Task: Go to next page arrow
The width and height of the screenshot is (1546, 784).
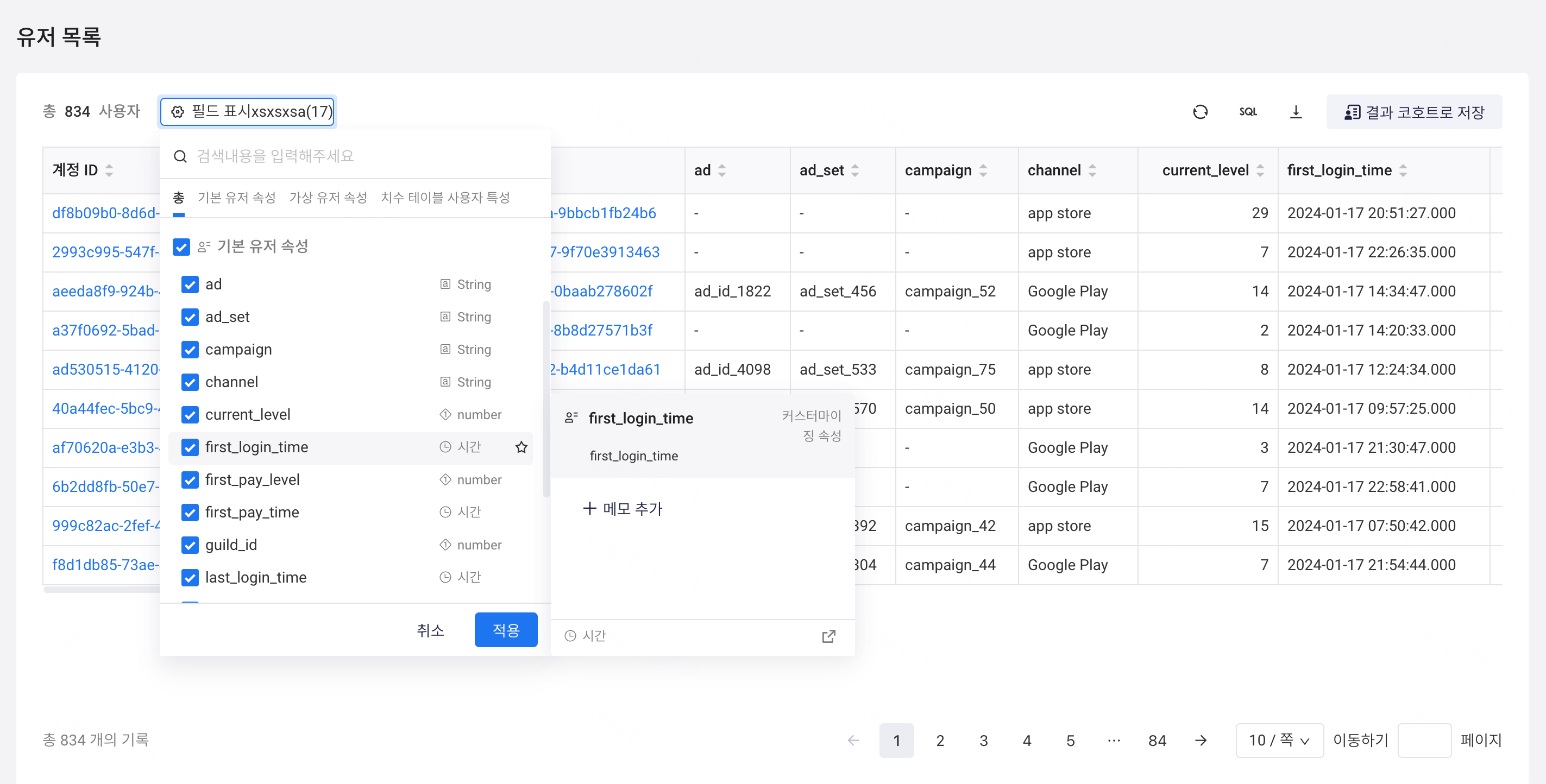Action: [x=1201, y=740]
